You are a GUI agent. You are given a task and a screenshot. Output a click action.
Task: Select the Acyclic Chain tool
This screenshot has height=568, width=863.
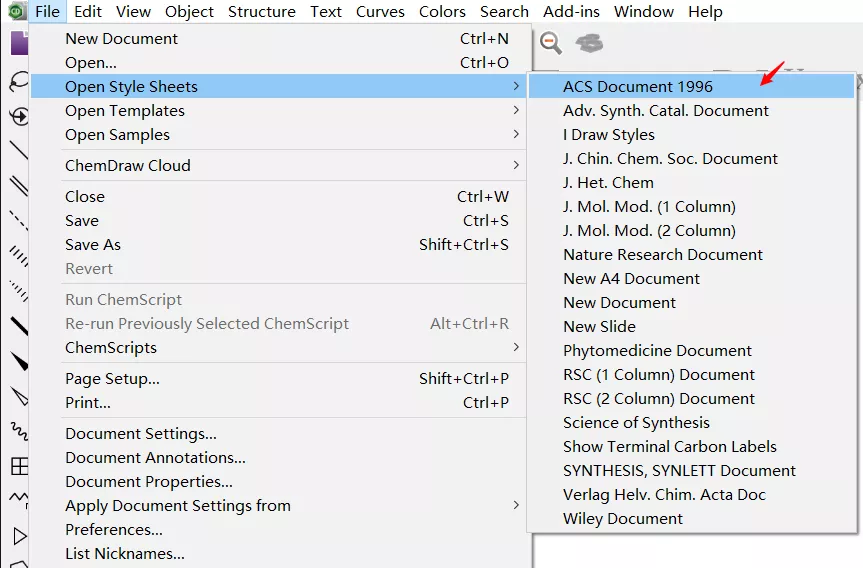19,499
